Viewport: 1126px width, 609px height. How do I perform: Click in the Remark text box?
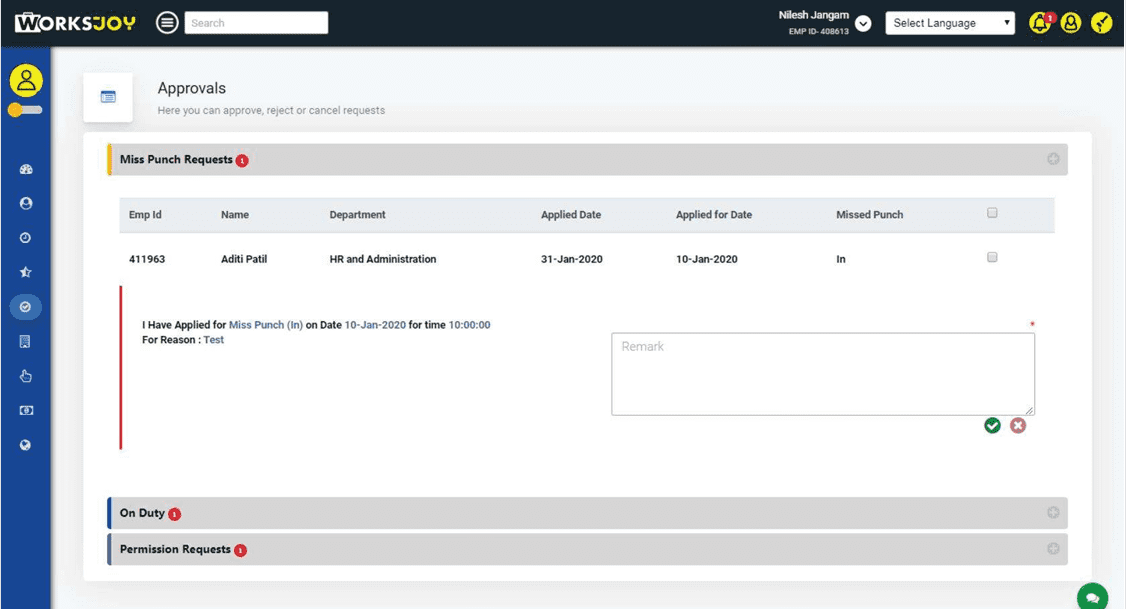(822, 374)
